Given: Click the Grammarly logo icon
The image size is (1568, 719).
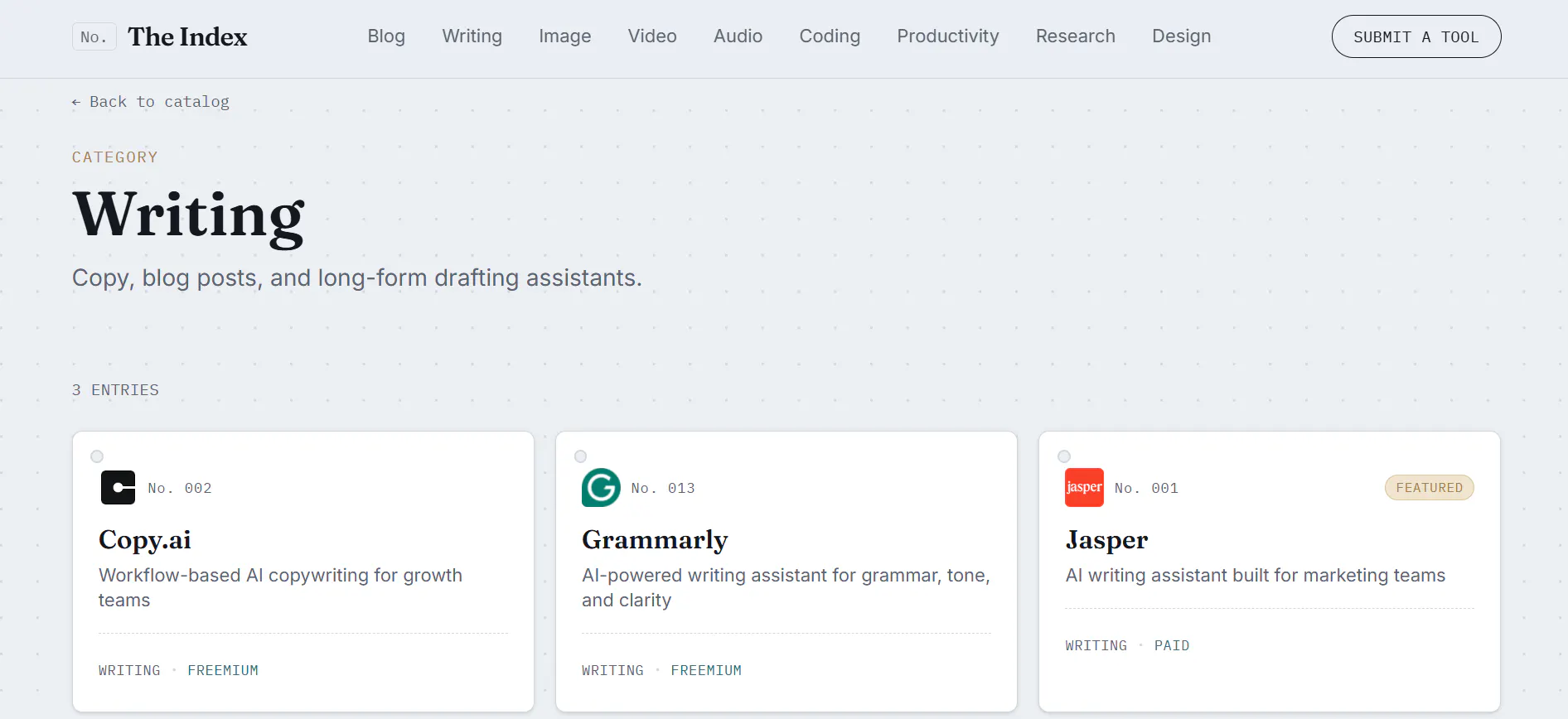Looking at the screenshot, I should coord(601,488).
